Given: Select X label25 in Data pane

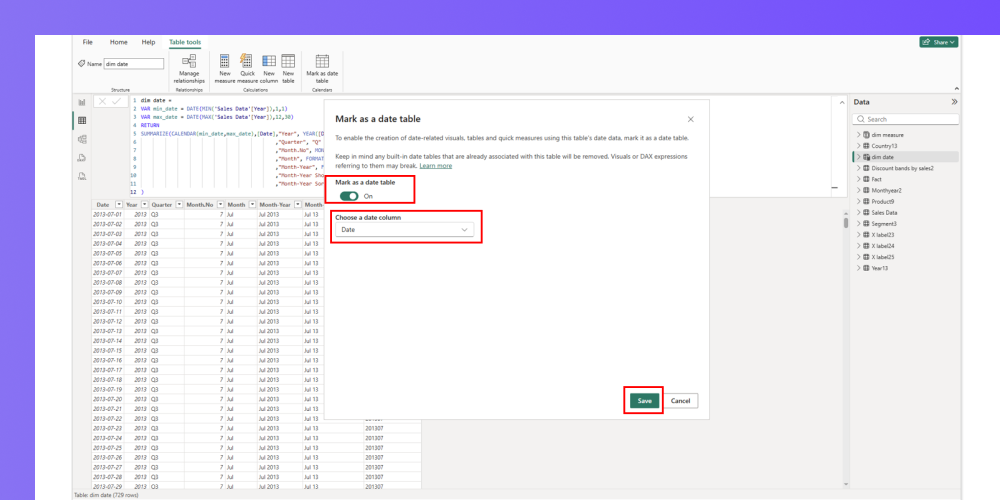Looking at the screenshot, I should pos(883,257).
